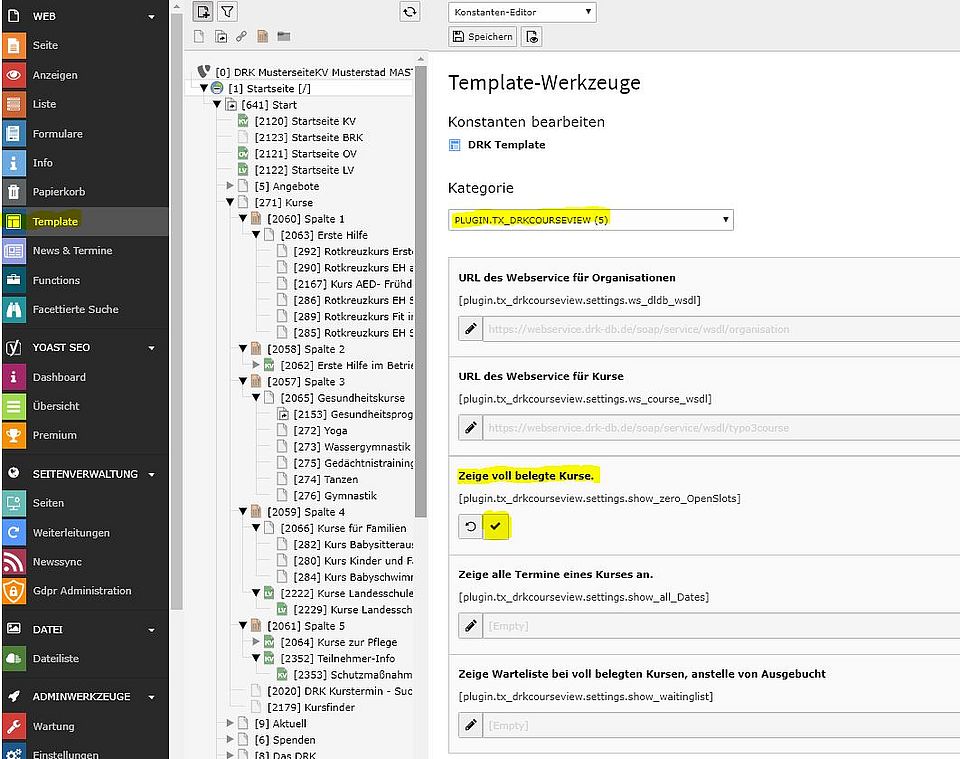Open the Konstanten-Editor dropdown
Viewport: 960px width, 759px height.
(x=522, y=12)
